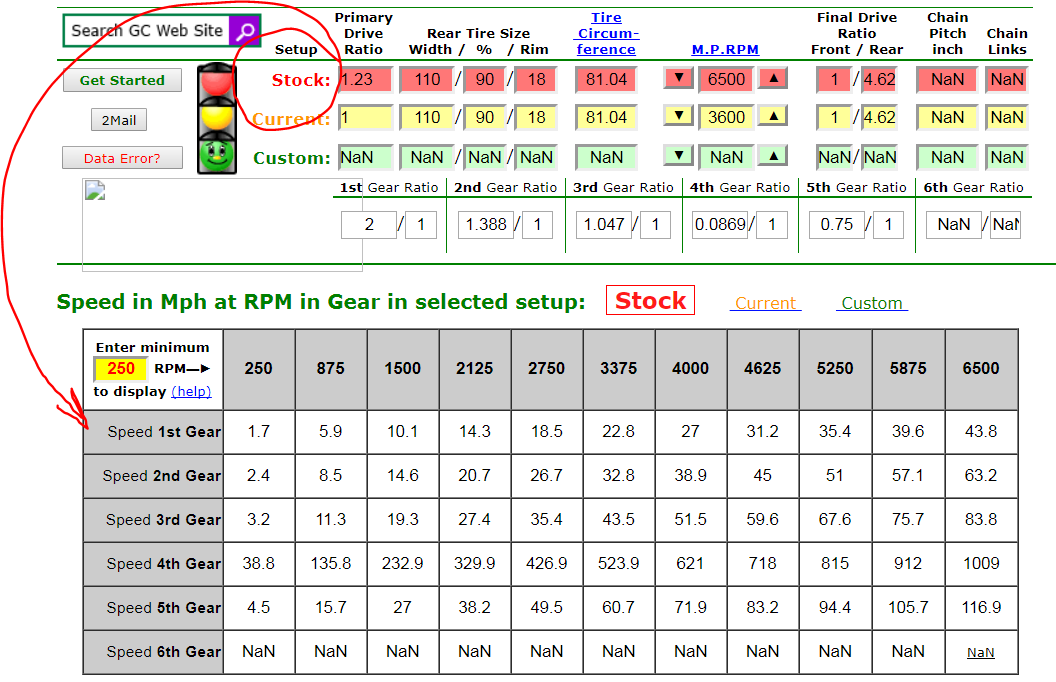The image size is (1056, 682).
Task: Switch to the Custom setup view
Action: pos(871,303)
